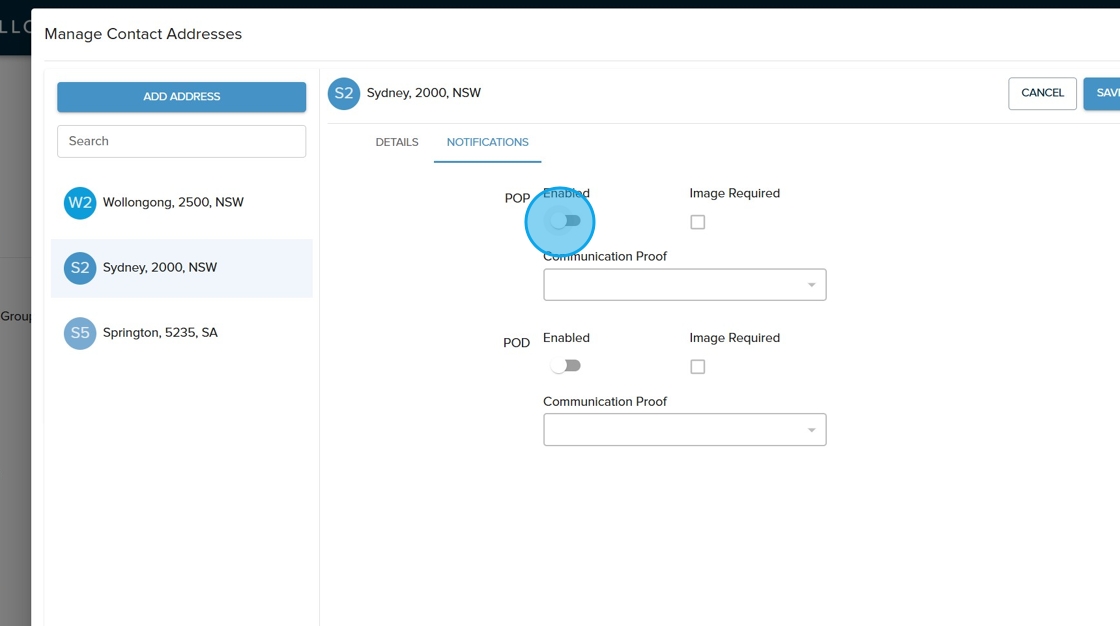Check POD Image Required checkbox

[698, 367]
